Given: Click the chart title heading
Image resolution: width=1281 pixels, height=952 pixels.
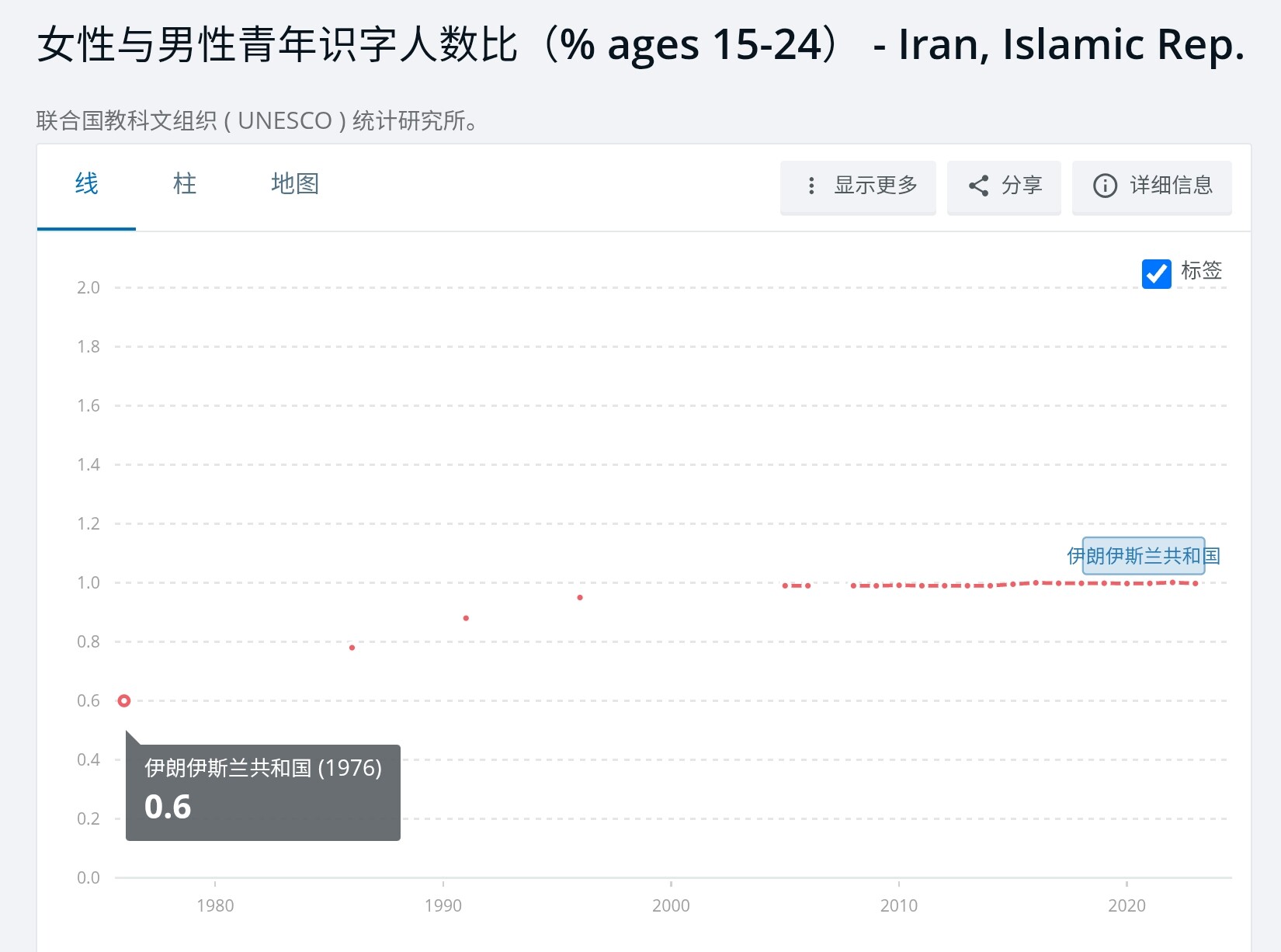Looking at the screenshot, I should coord(640,45).
